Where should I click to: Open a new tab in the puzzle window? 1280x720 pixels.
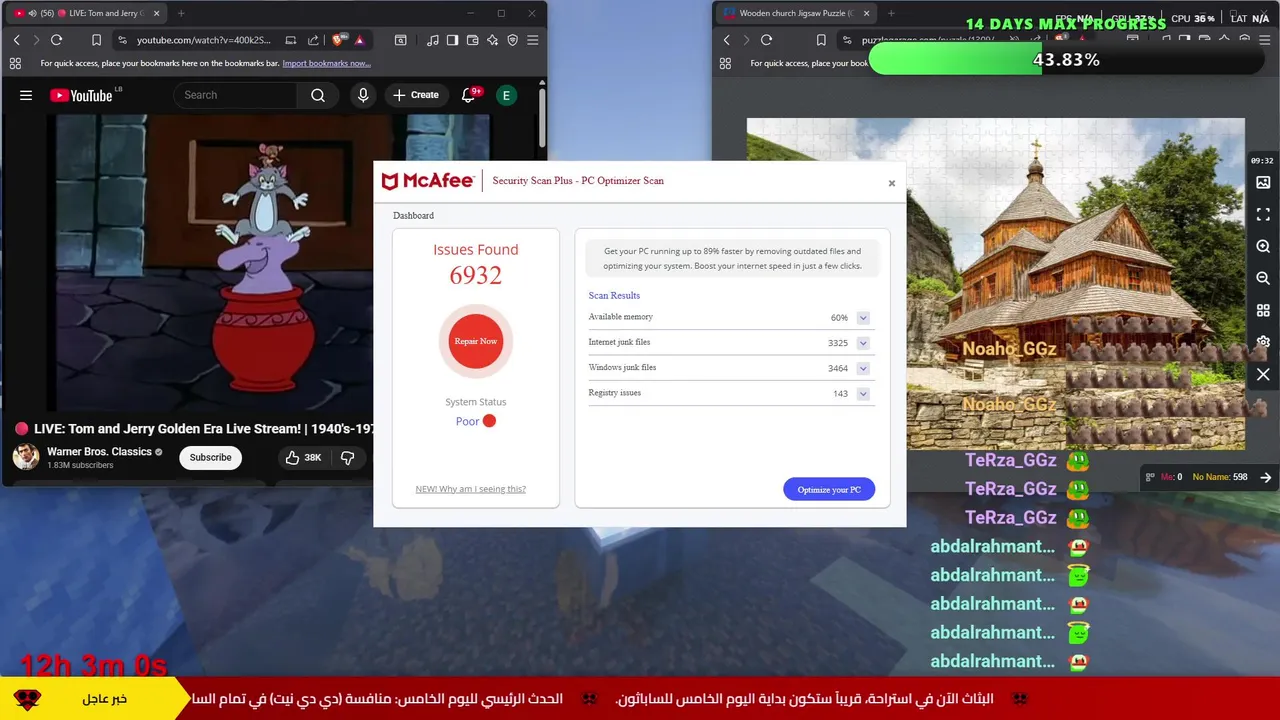[891, 13]
